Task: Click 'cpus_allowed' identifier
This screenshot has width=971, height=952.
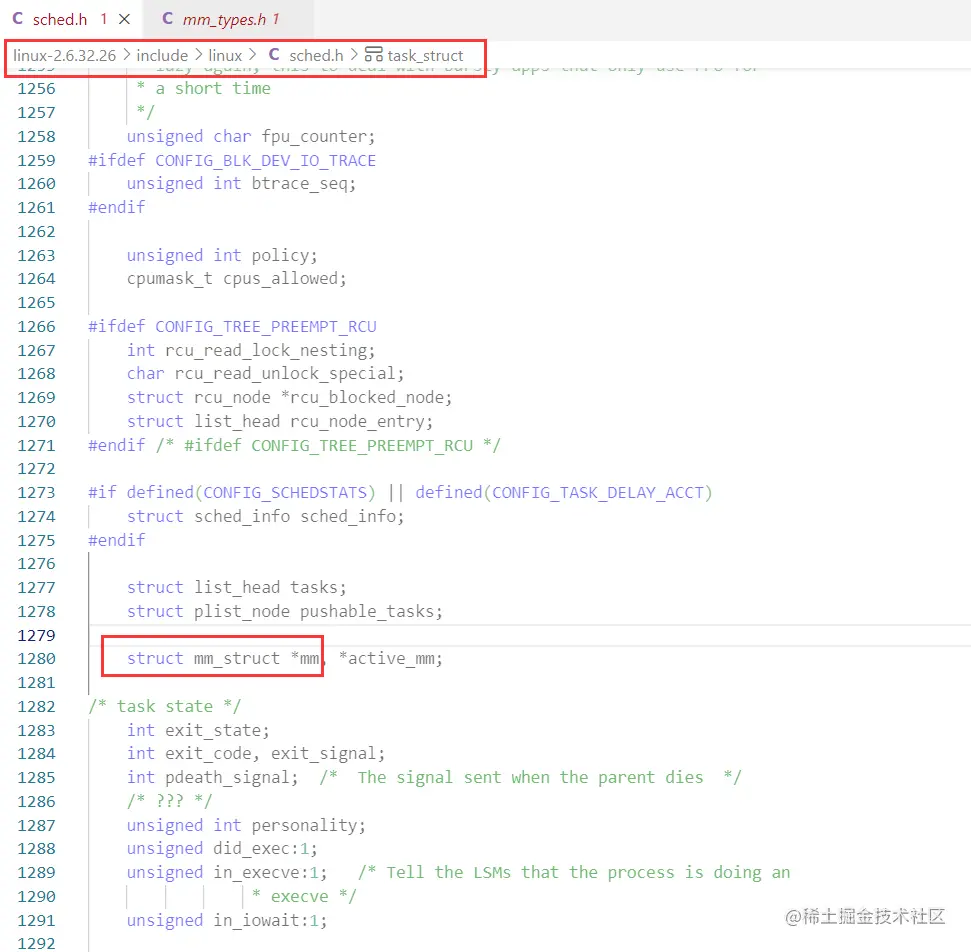Action: click(281, 279)
